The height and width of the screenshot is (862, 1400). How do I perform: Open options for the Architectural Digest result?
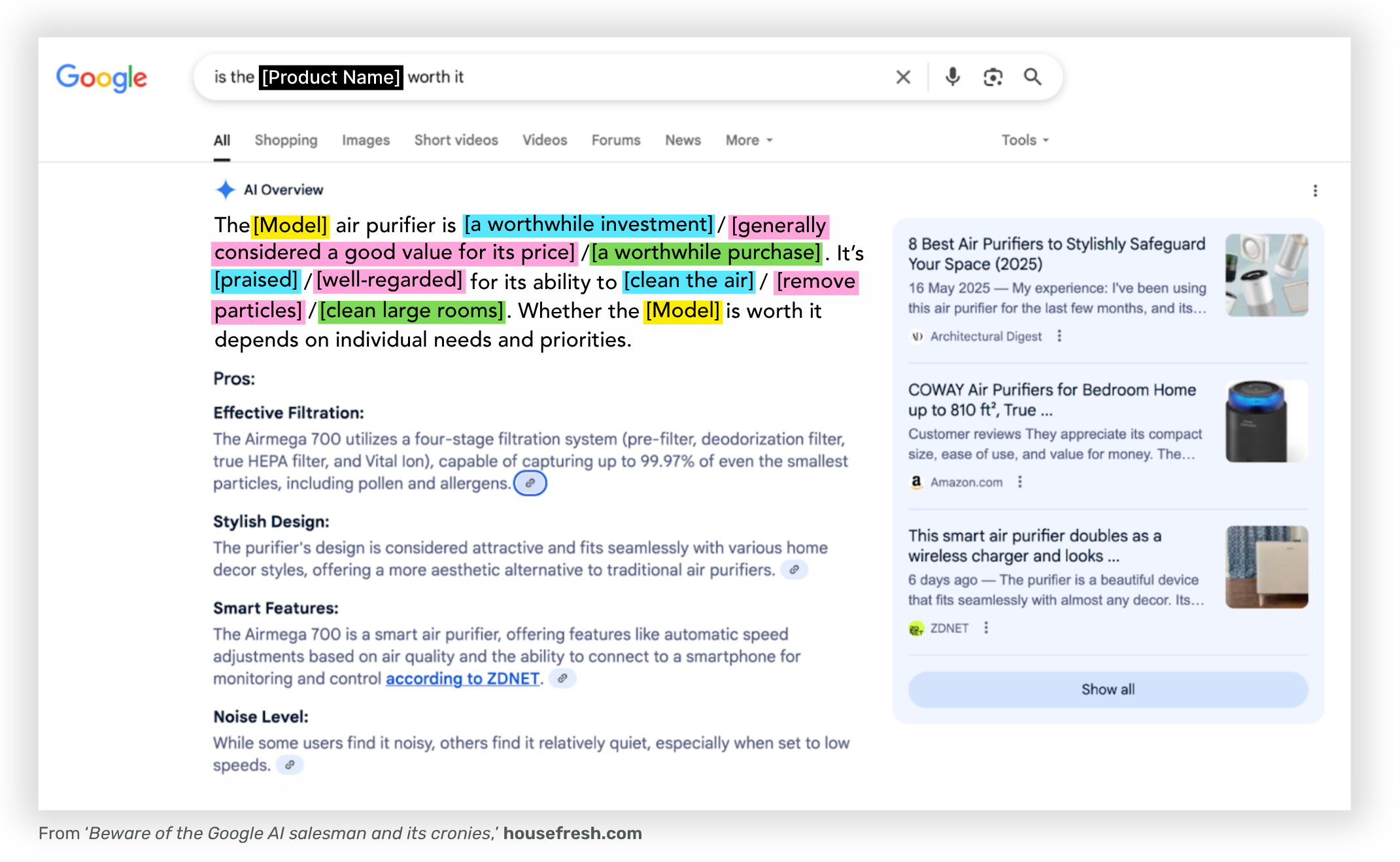point(1059,336)
